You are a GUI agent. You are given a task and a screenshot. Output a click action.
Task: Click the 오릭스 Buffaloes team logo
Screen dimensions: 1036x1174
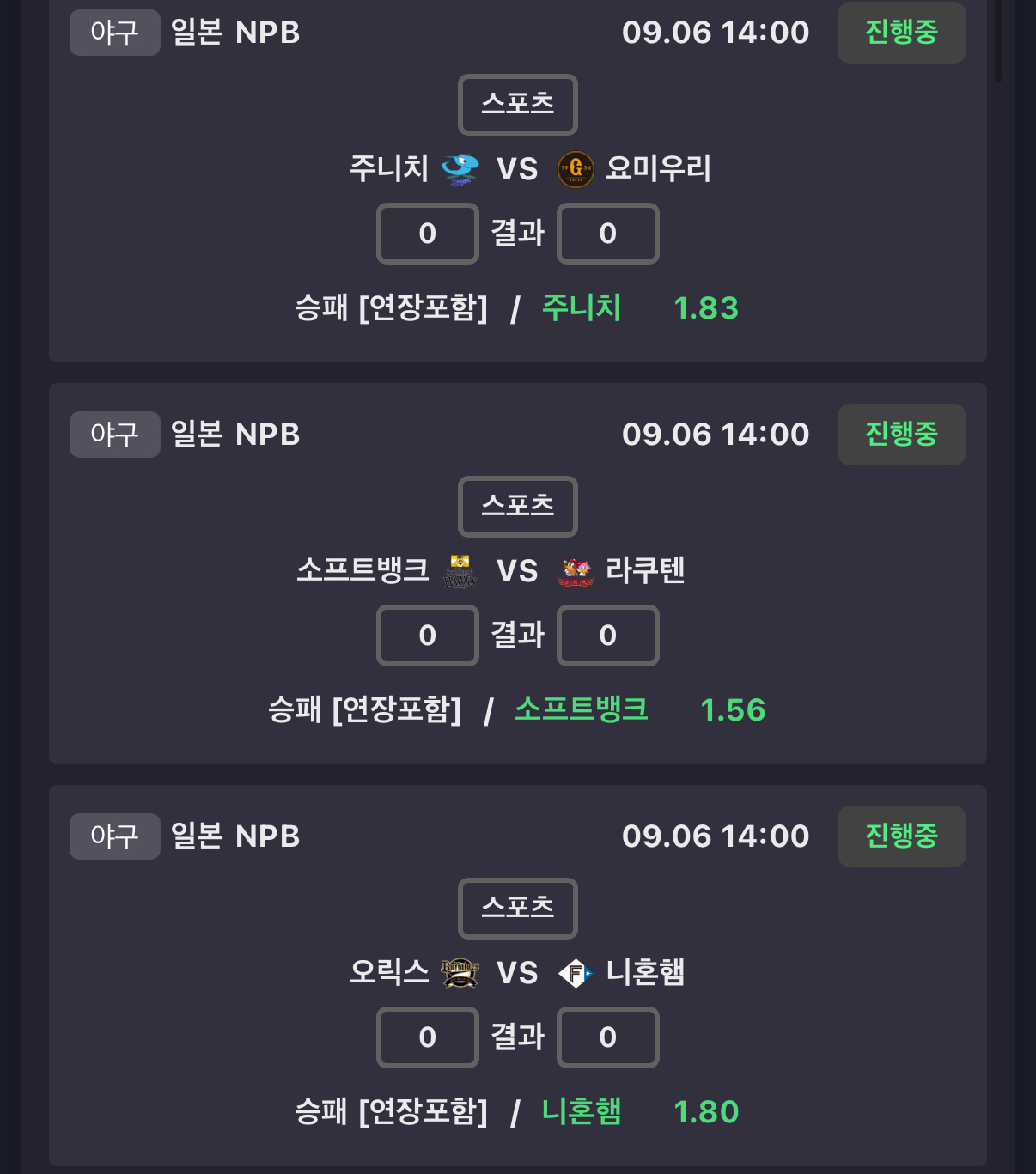460,973
